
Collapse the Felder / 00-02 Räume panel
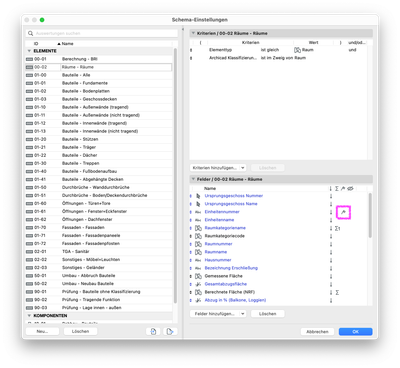[193, 179]
